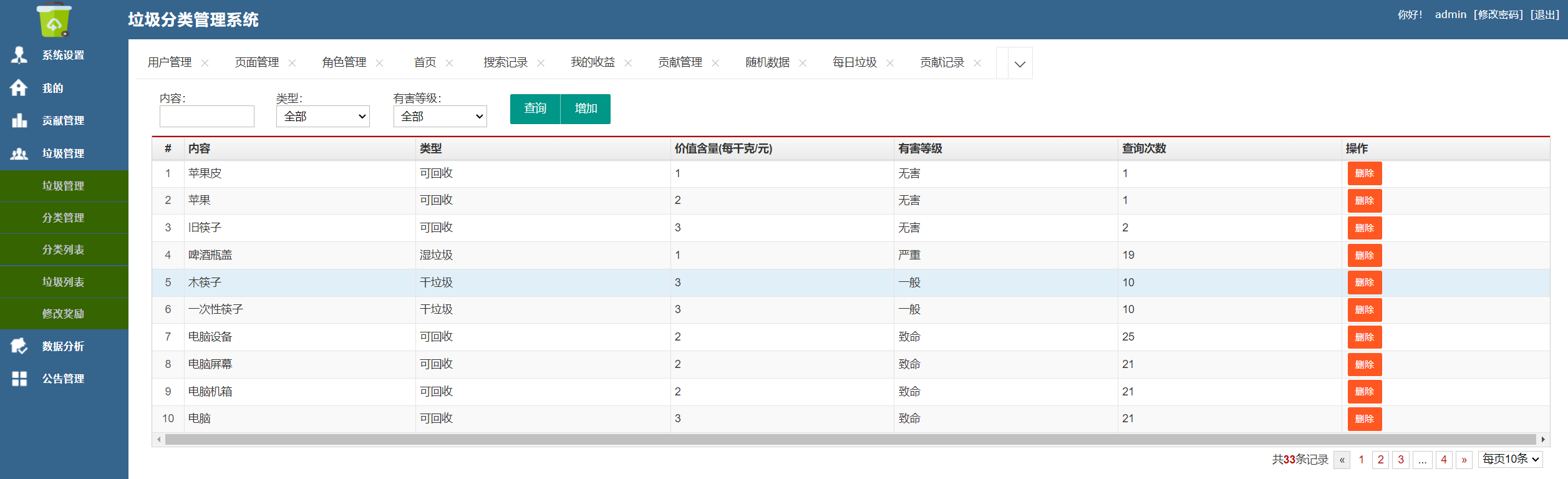Image resolution: width=1568 pixels, height=479 pixels.
Task: Open the 垃圾列表 submenu item
Action: tap(64, 282)
